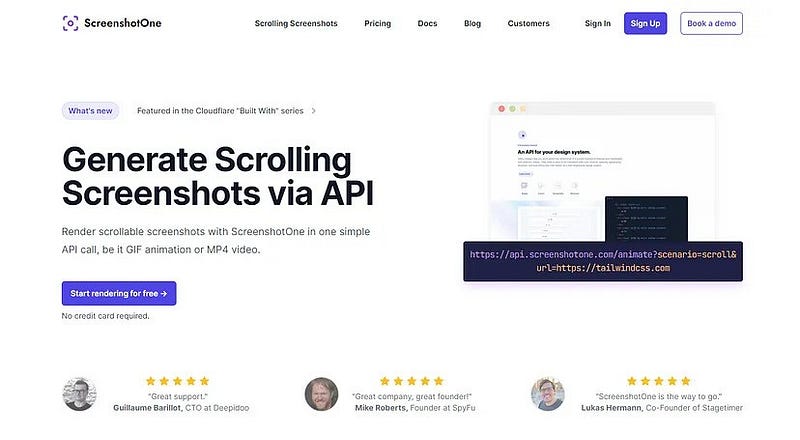This screenshot has width=800, height=440.
Task: Click the Sign In link
Action: click(597, 23)
